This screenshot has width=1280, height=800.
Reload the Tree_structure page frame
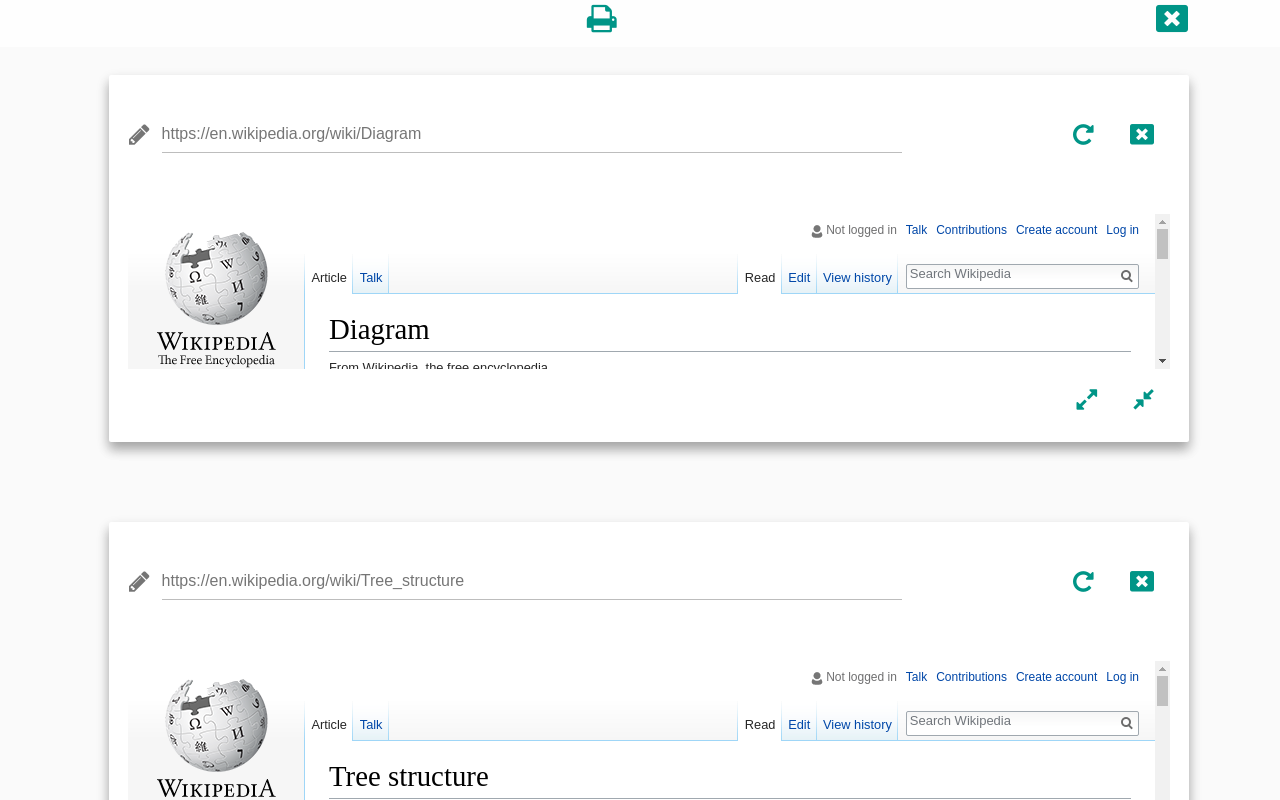[1083, 582]
